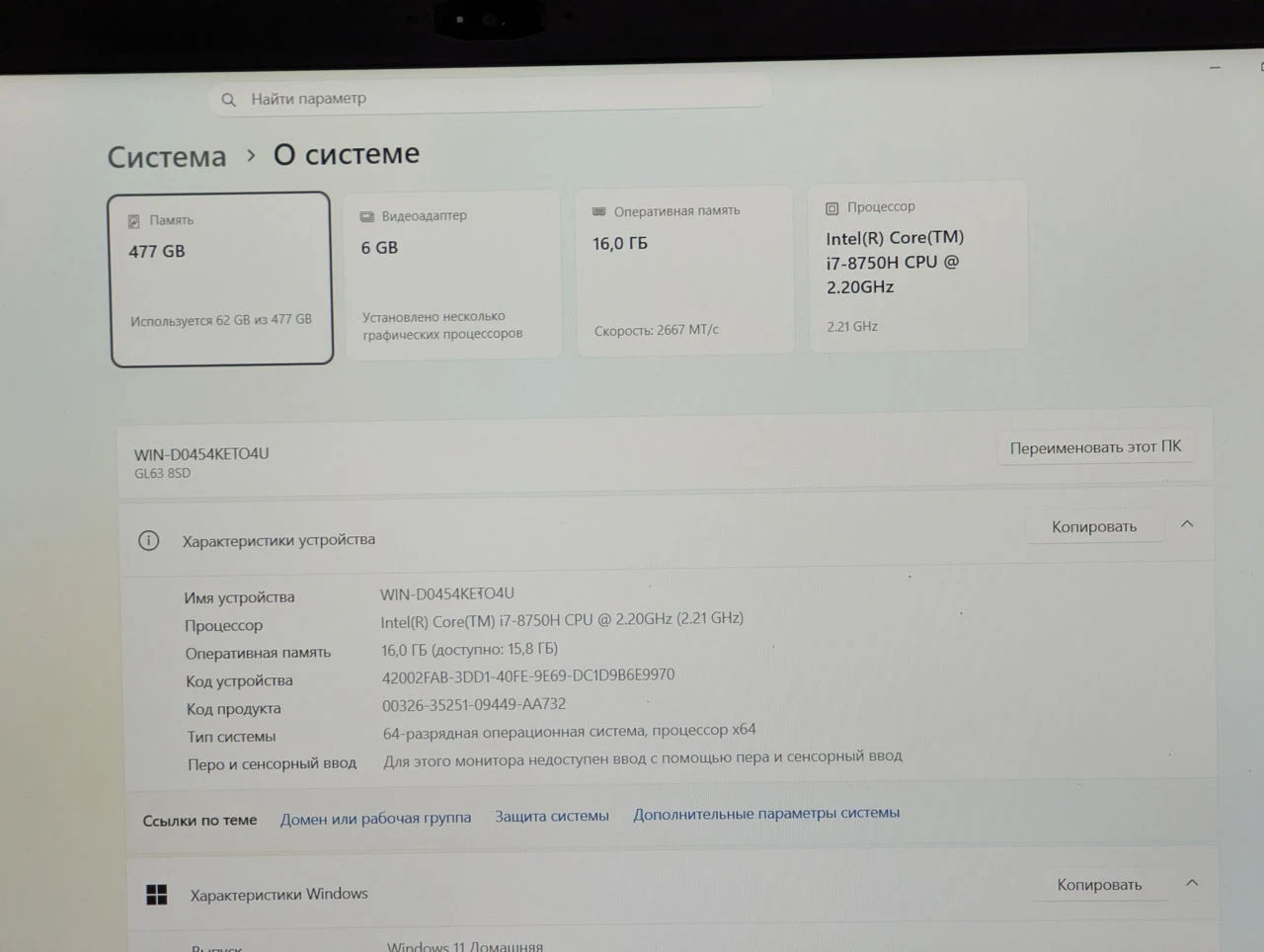Click the Windows logo beside Характеристики Windows
Viewport: 1264px width, 952px height.
point(156,895)
